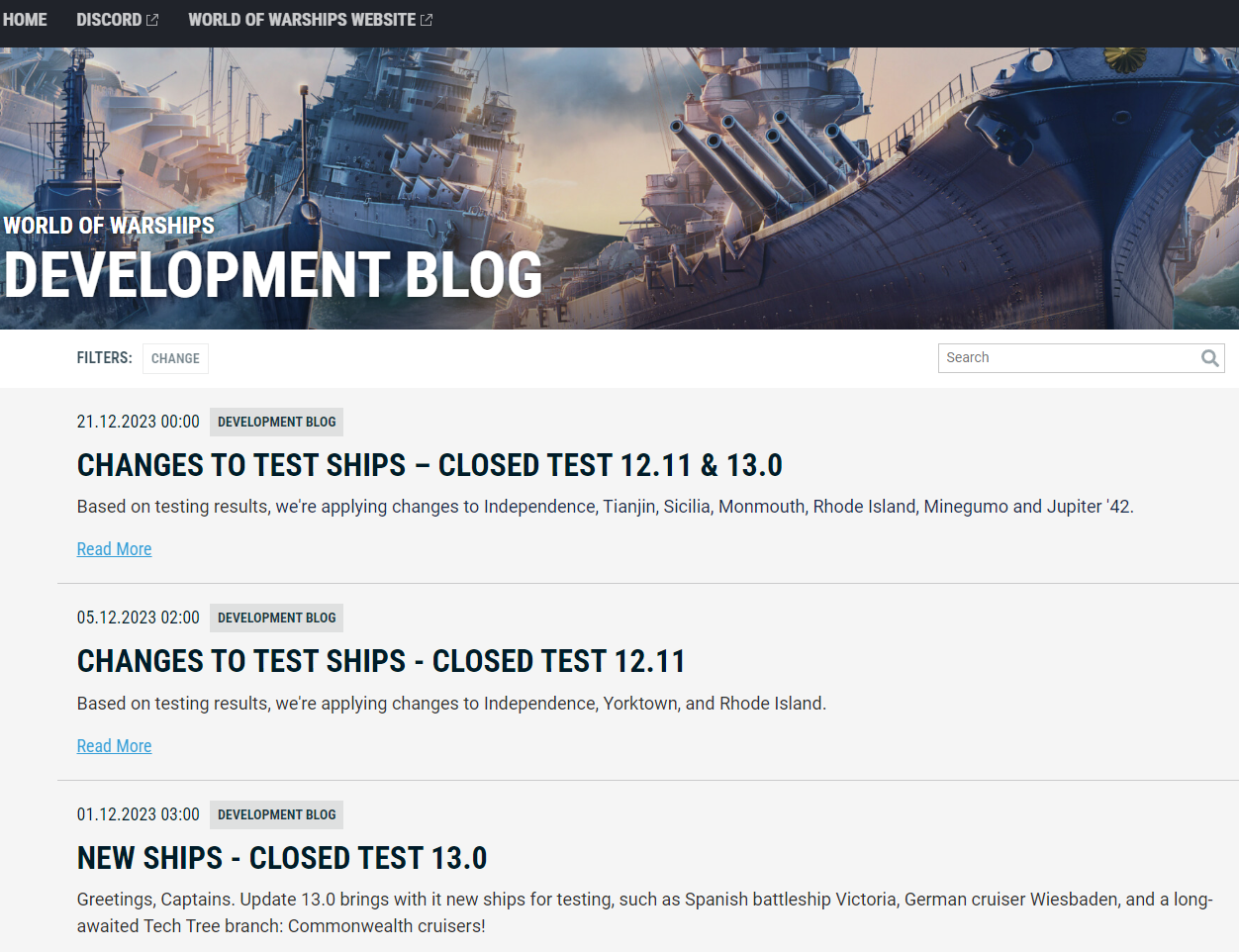The width and height of the screenshot is (1239, 952).
Task: Open the DISCORD external link
Action: coord(117,20)
